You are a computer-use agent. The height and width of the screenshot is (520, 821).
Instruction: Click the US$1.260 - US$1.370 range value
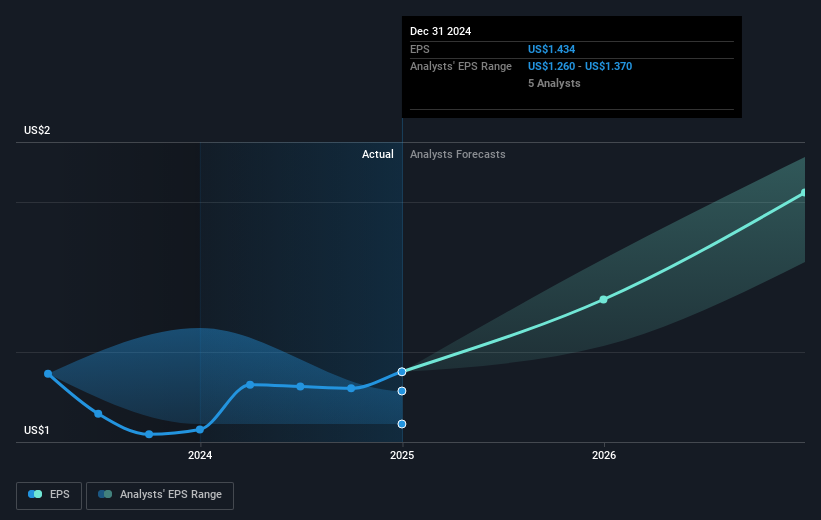pos(580,66)
